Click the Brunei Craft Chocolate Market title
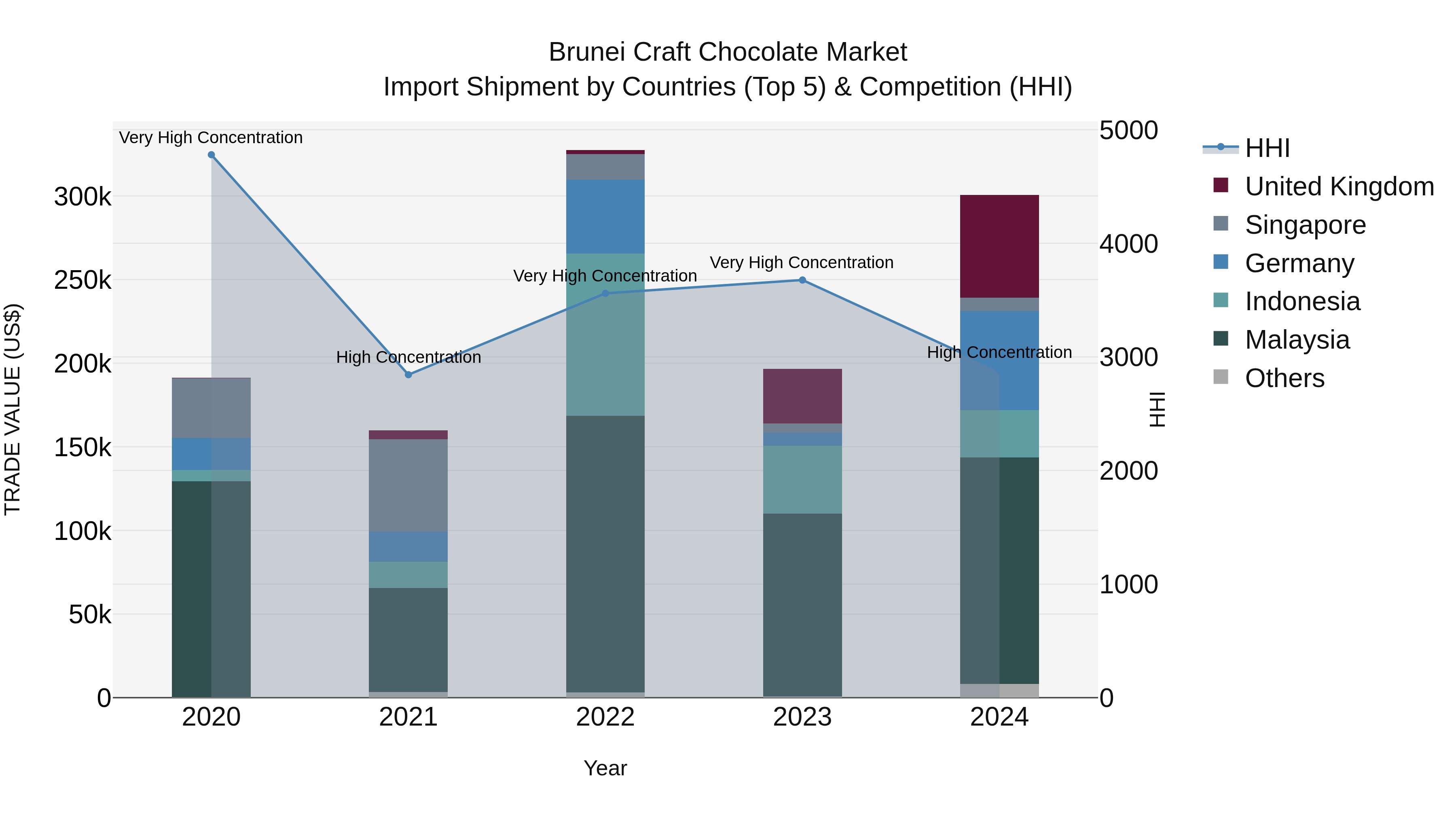Viewport: 1456px width, 819px height. click(x=728, y=52)
